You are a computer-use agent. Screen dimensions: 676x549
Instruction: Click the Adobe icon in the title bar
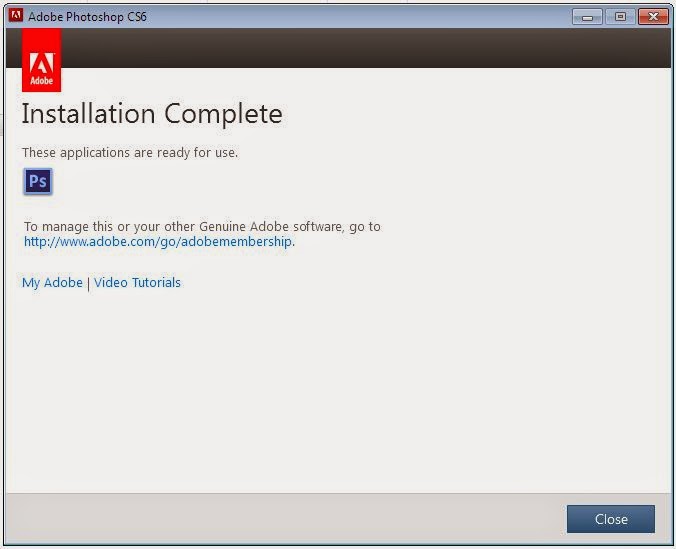pos(16,16)
